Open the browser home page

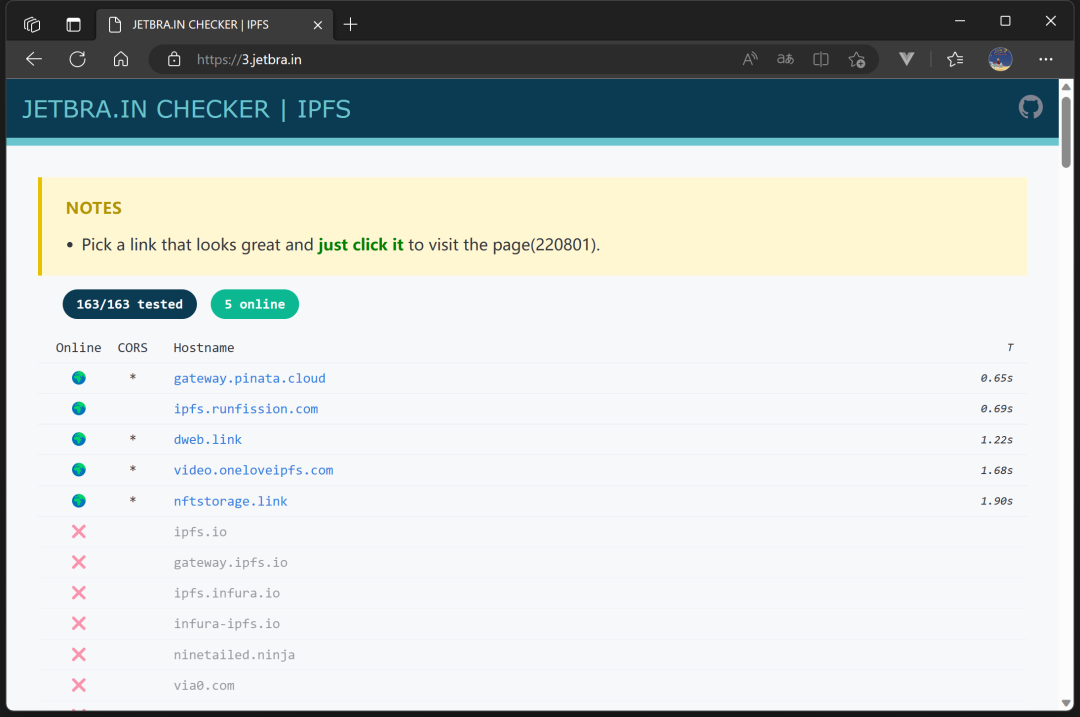(x=121, y=59)
